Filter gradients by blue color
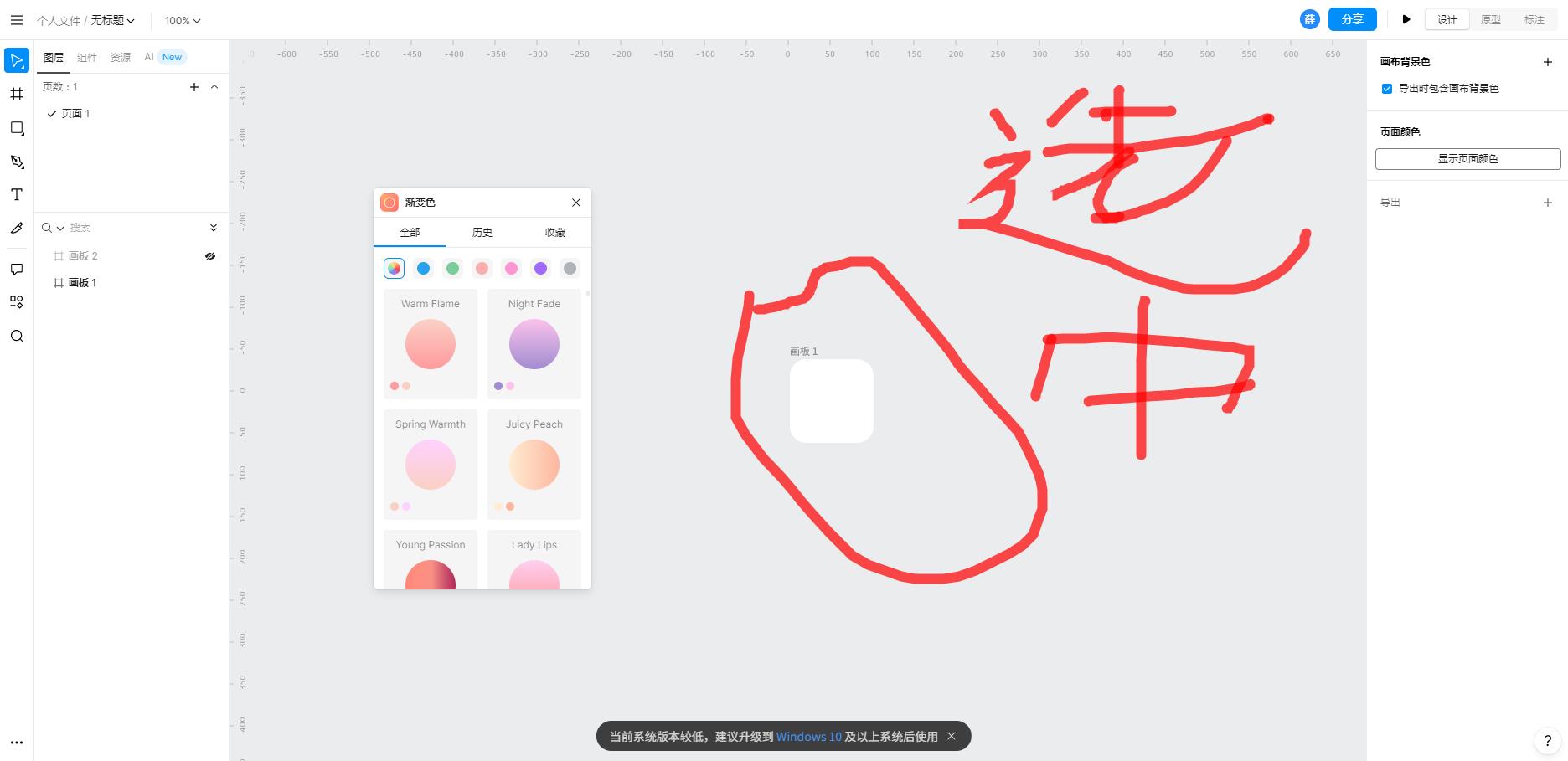The height and width of the screenshot is (761, 1568). pyautogui.click(x=423, y=268)
